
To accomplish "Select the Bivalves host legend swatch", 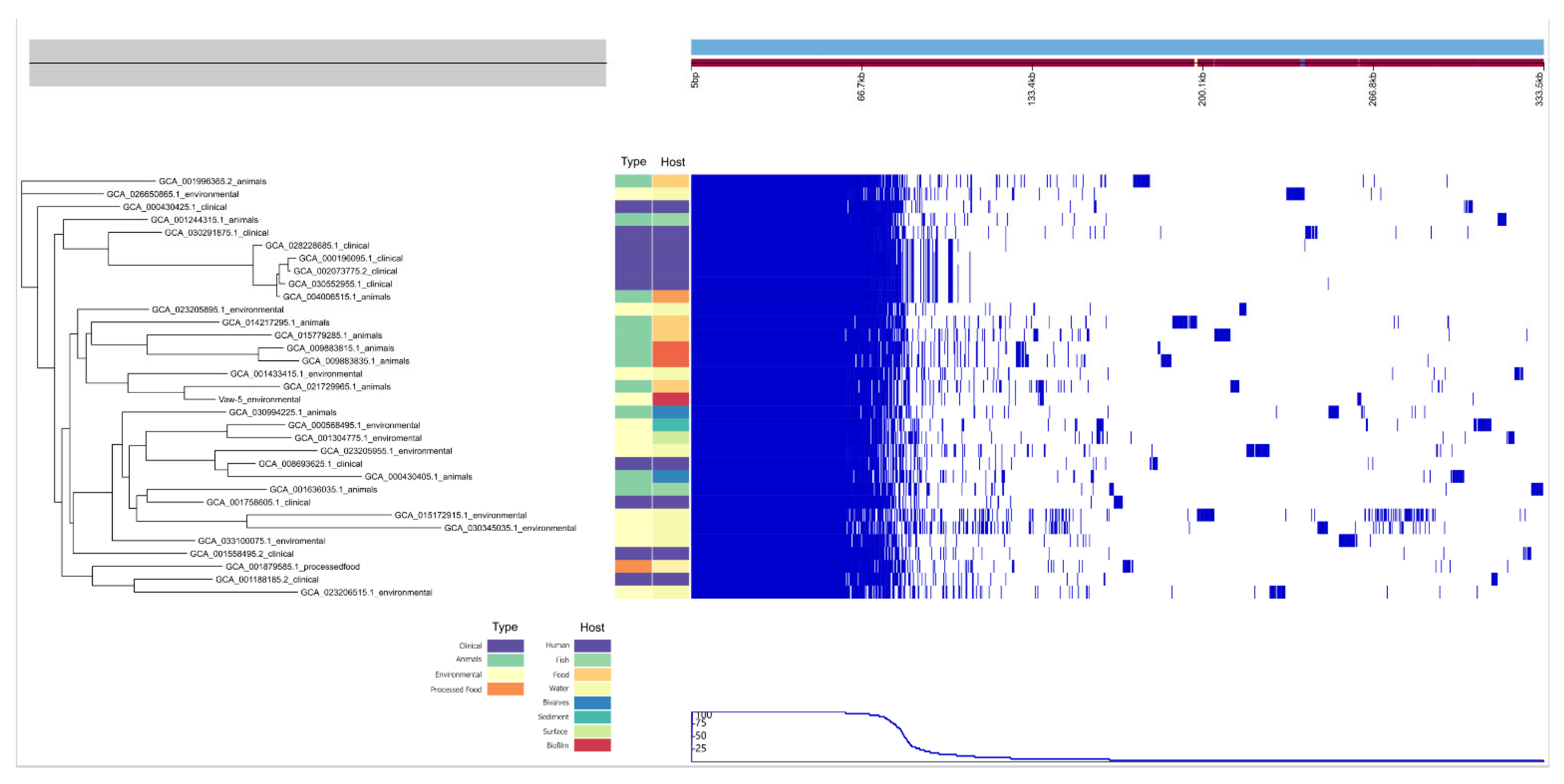I will pos(592,703).
